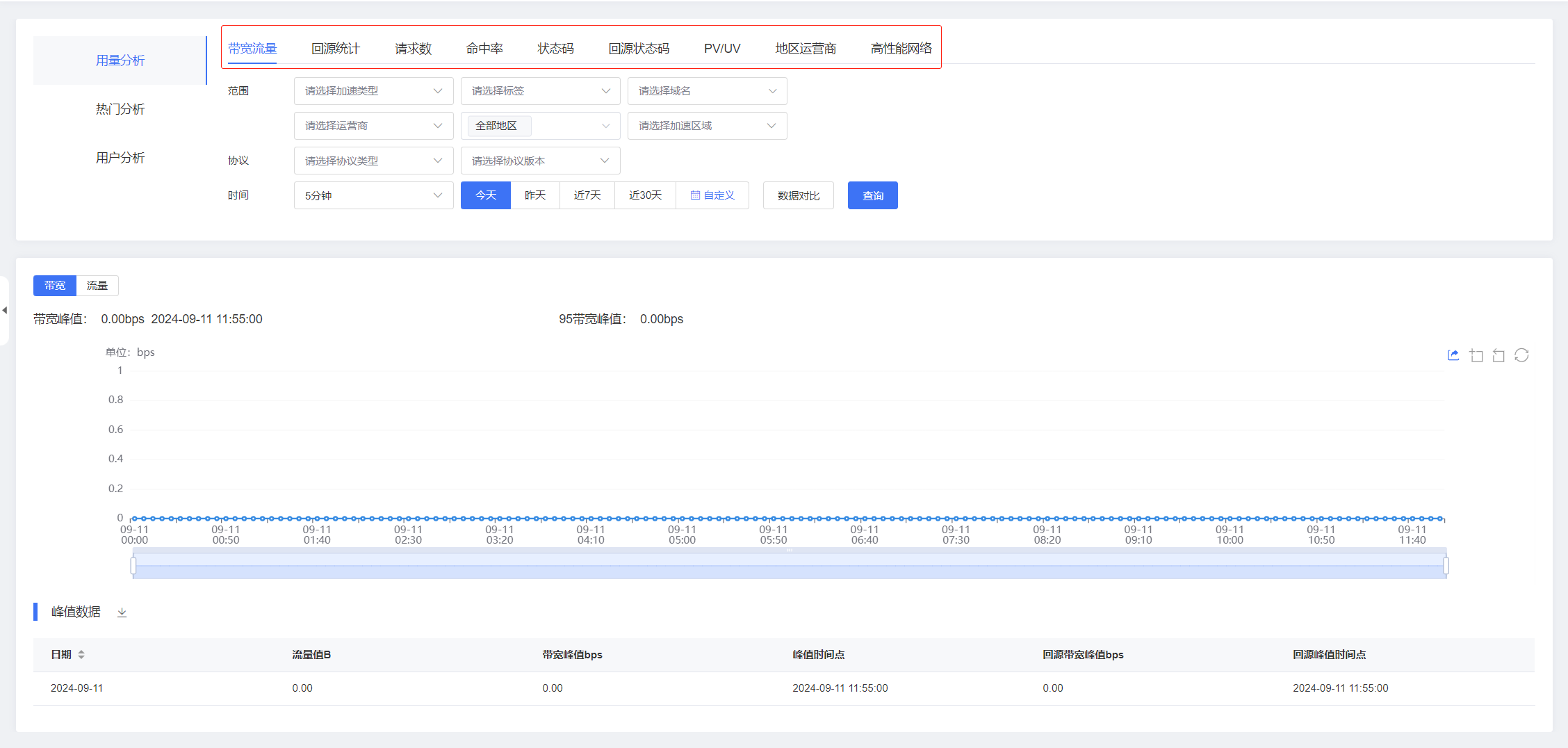Open the 请选择域名 dropdown
Image resolution: width=1568 pixels, height=748 pixels.
(708, 91)
